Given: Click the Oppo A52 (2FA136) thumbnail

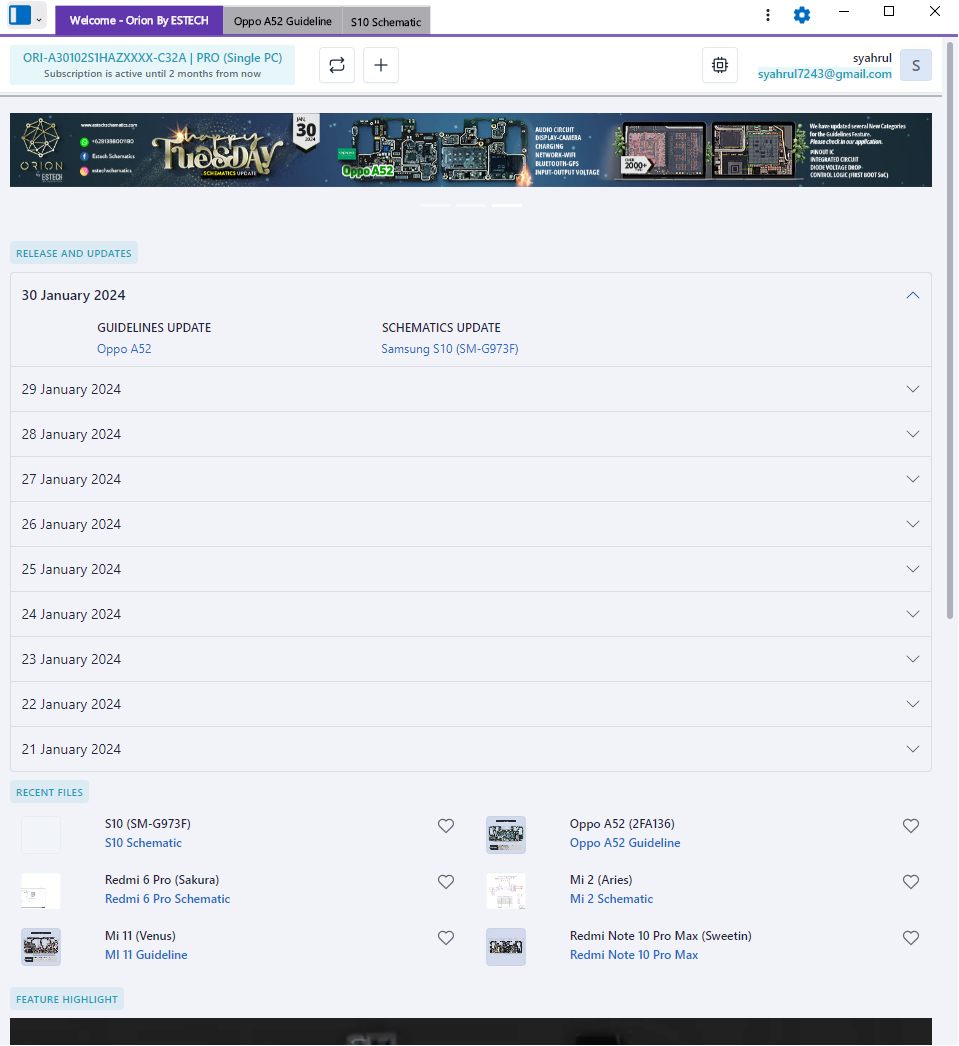Looking at the screenshot, I should pyautogui.click(x=506, y=835).
